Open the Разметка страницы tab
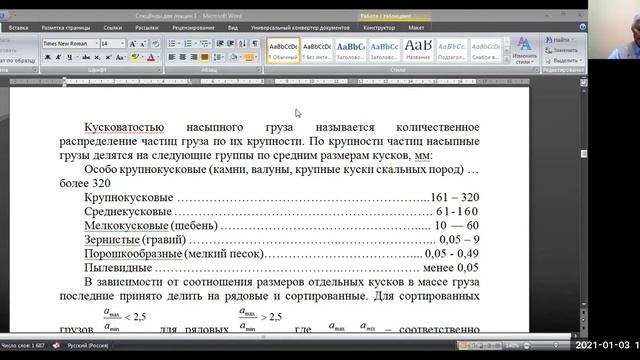Image resolution: width=640 pixels, height=360 pixels. (x=66, y=28)
